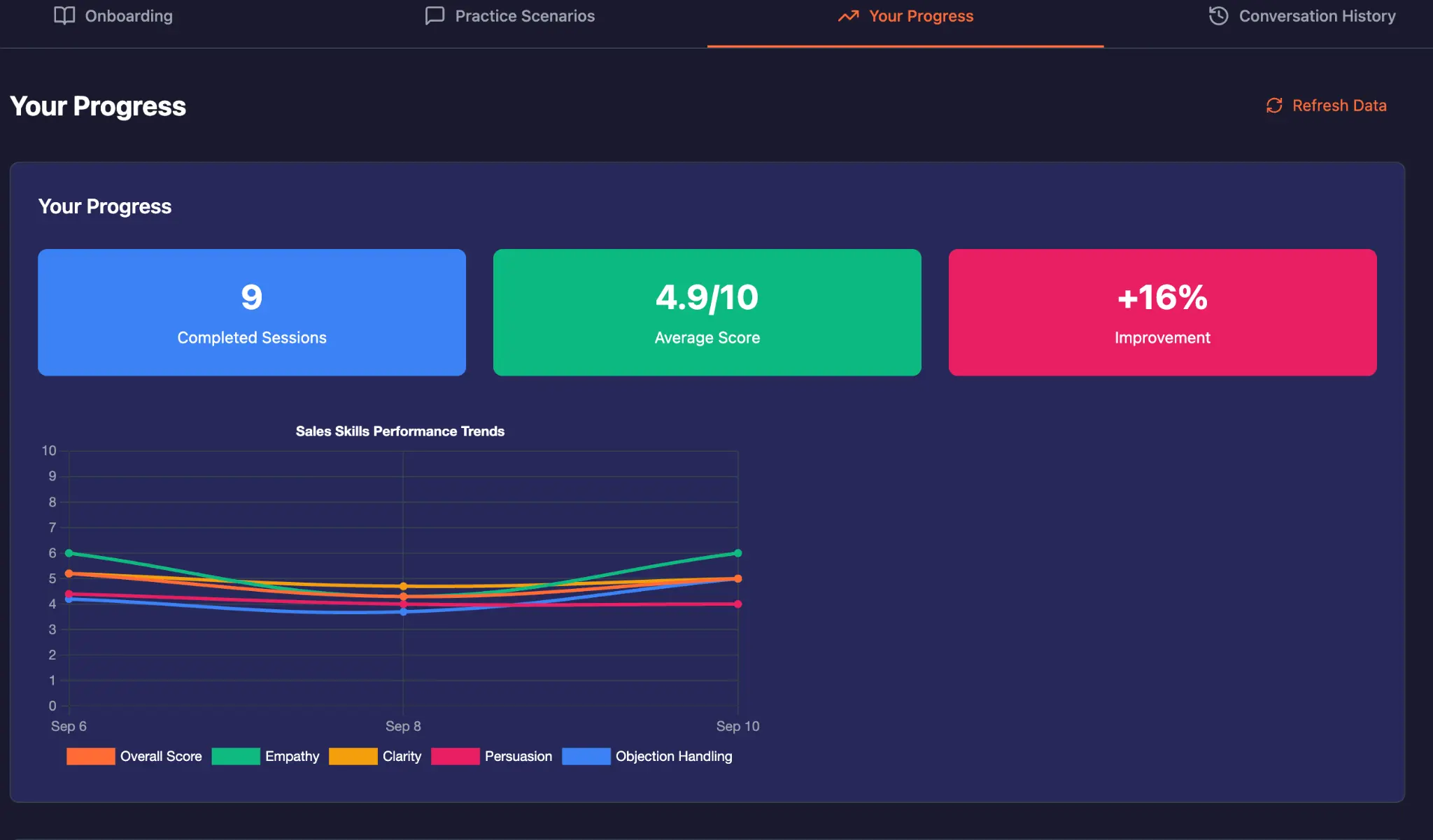The width and height of the screenshot is (1433, 840).
Task: Click the 4.9/10 Average Score card
Action: coord(707,313)
